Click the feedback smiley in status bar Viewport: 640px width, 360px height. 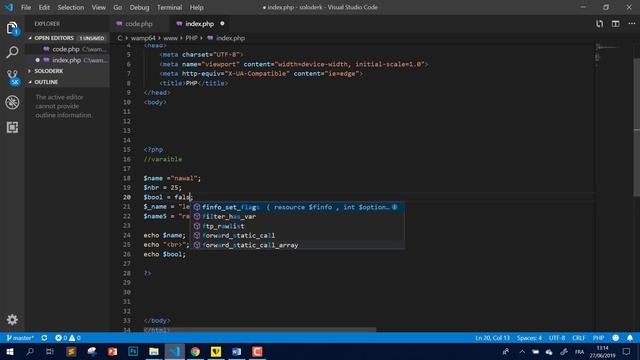pos(616,338)
